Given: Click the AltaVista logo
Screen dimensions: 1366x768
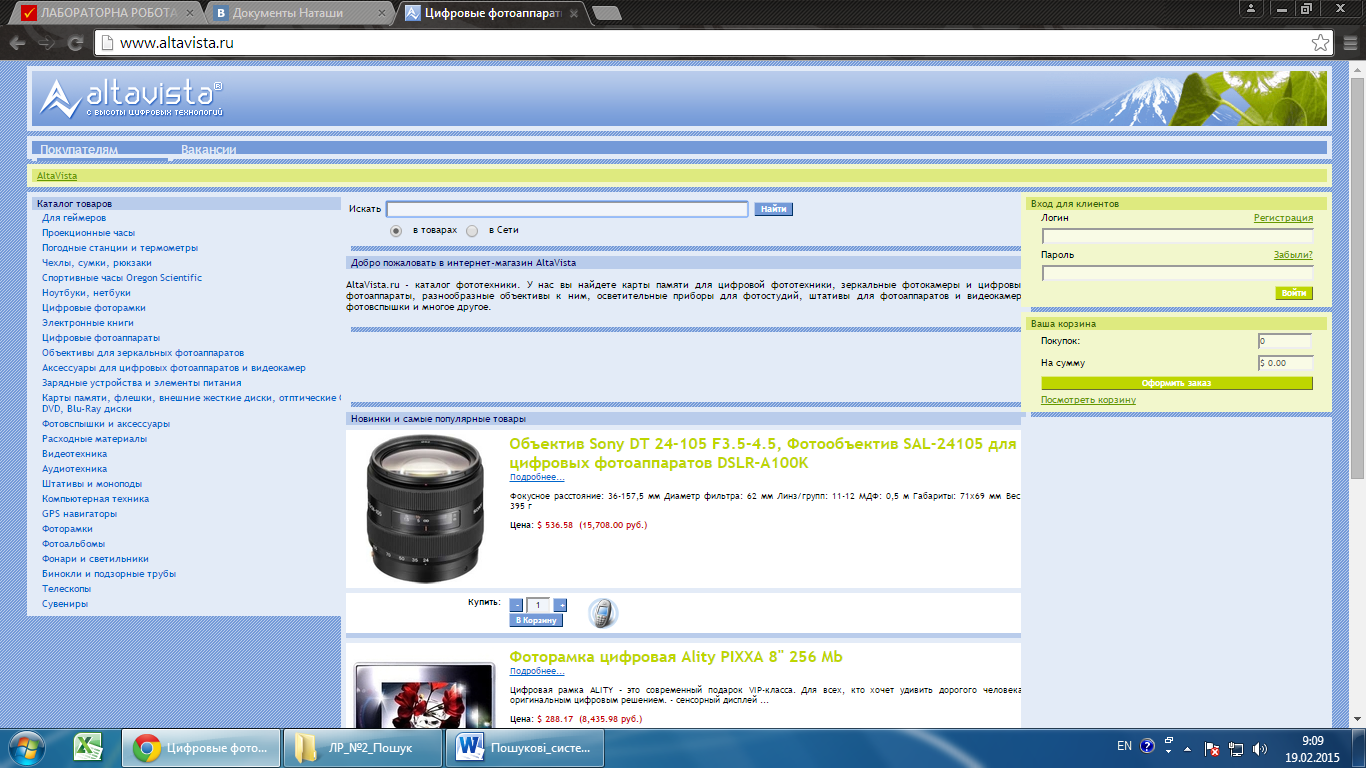Looking at the screenshot, I should (x=131, y=98).
